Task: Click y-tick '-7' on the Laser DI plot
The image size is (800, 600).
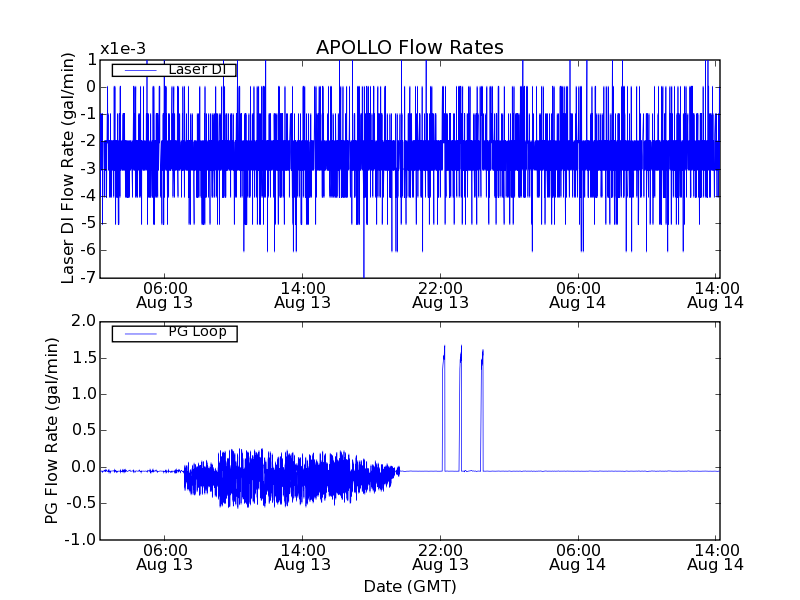Action: click(x=89, y=278)
